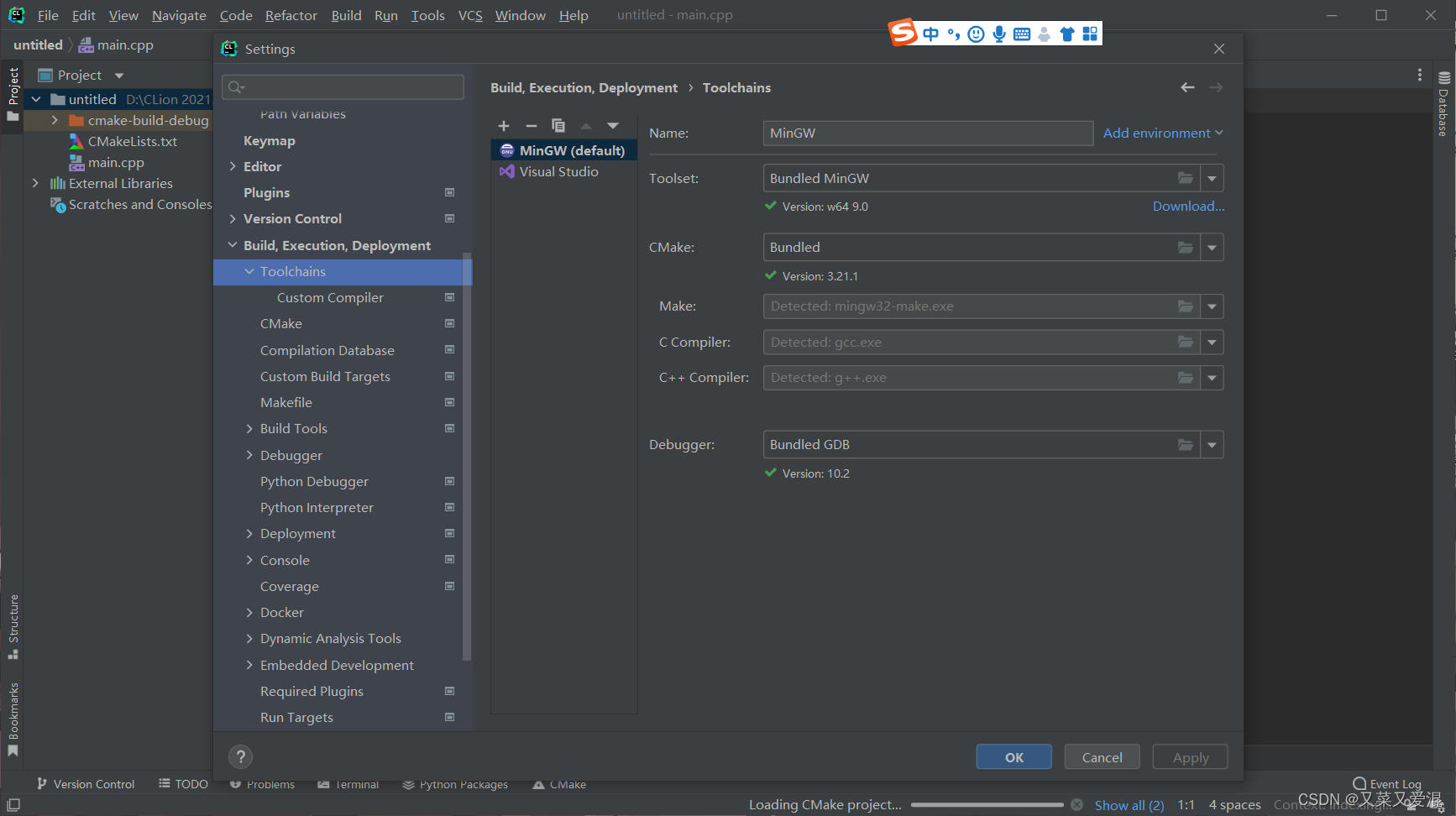Screen dimensions: 1456x816
Task: Confirm settings with OK button
Action: tap(1013, 757)
